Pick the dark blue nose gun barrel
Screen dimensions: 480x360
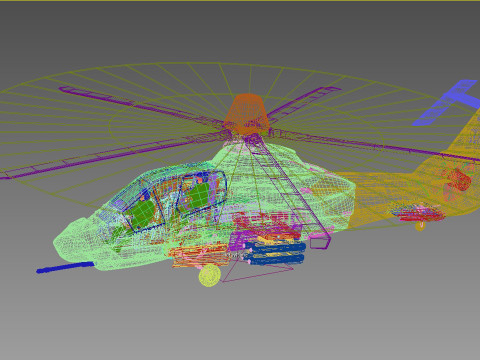click(65, 268)
